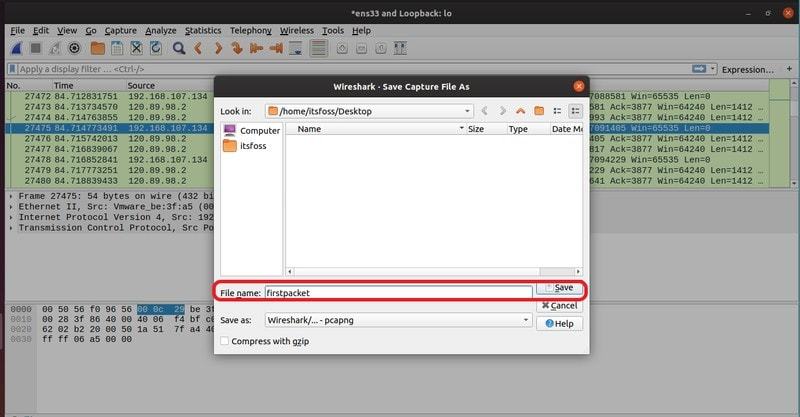
Task: Click the blue shark fin start capture icon
Action: click(x=17, y=48)
